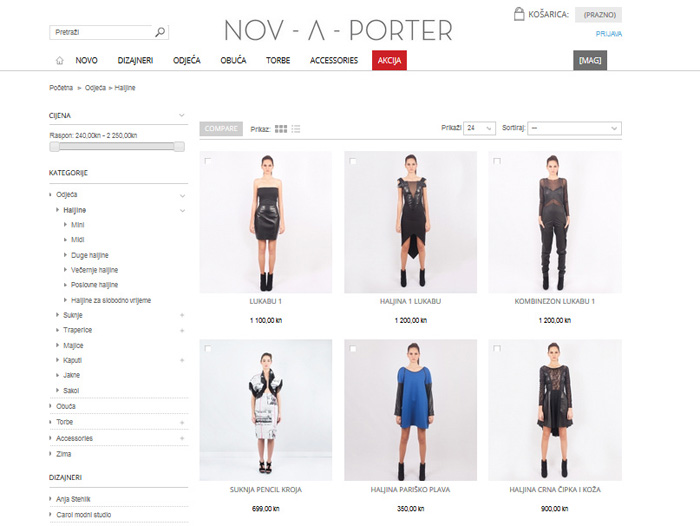The width and height of the screenshot is (700, 526).
Task: Open the red Akcija menu tab
Action: click(x=389, y=60)
